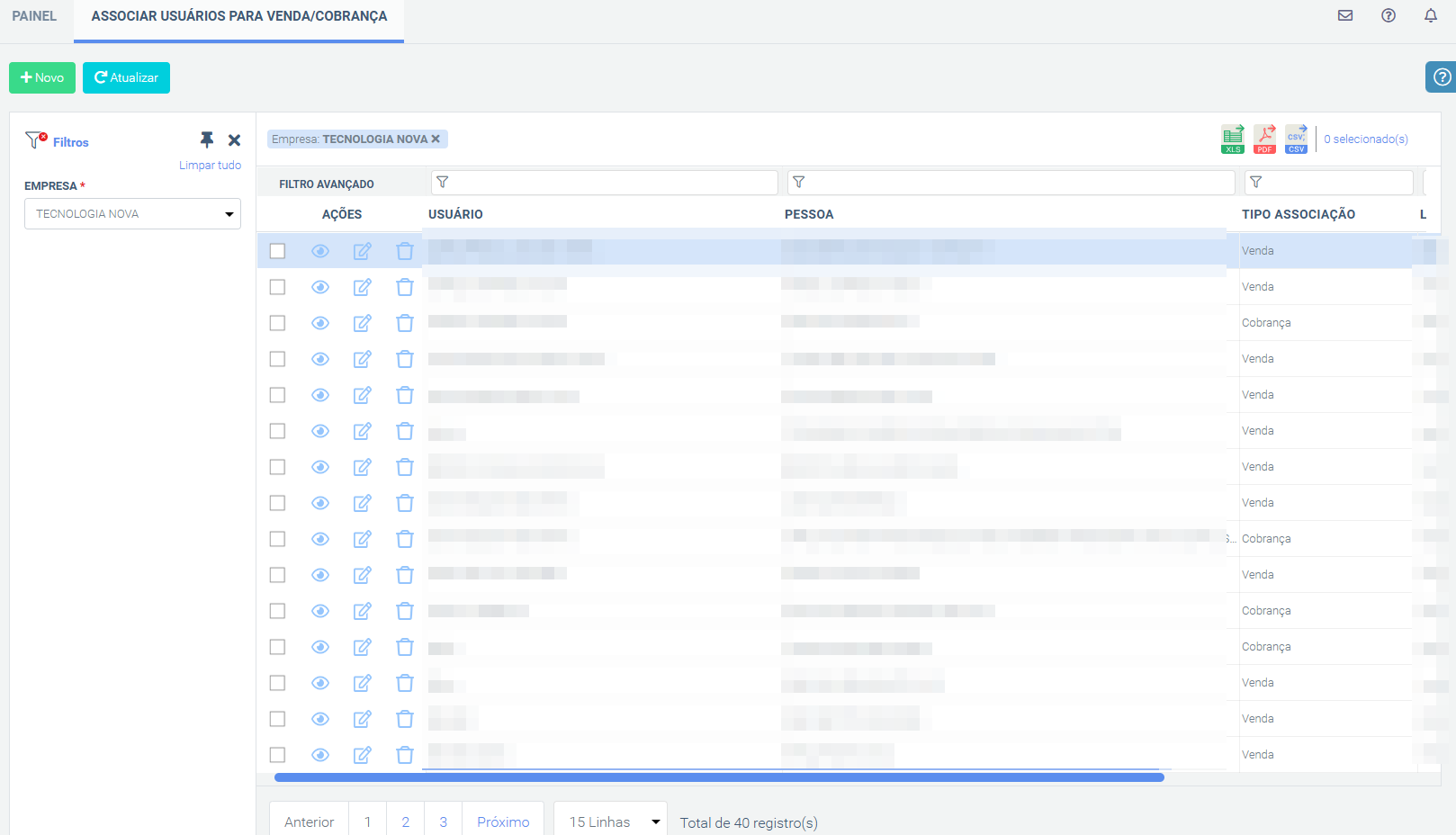Sort by the USUÁRIO column header
1456x835 pixels.
coord(455,214)
